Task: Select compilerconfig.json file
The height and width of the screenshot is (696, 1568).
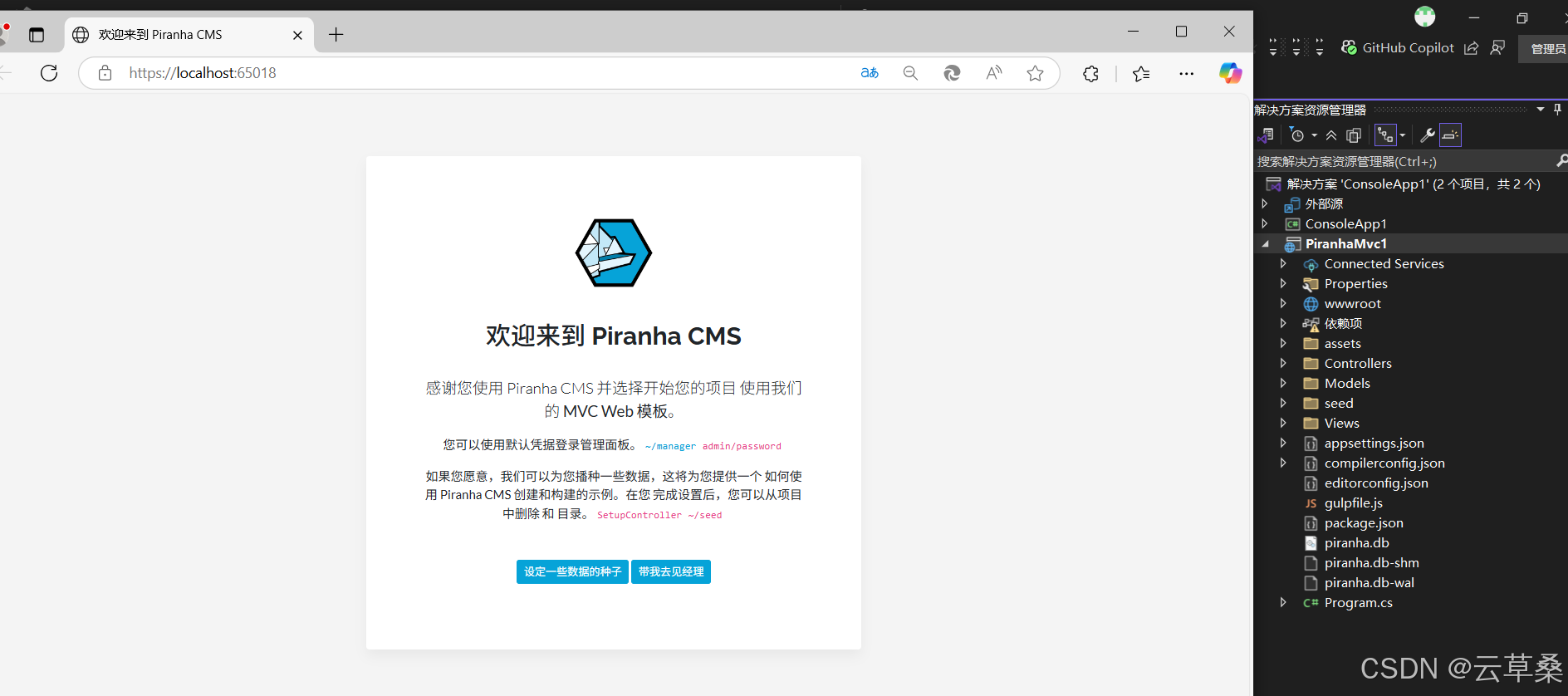Action: pyautogui.click(x=1384, y=463)
